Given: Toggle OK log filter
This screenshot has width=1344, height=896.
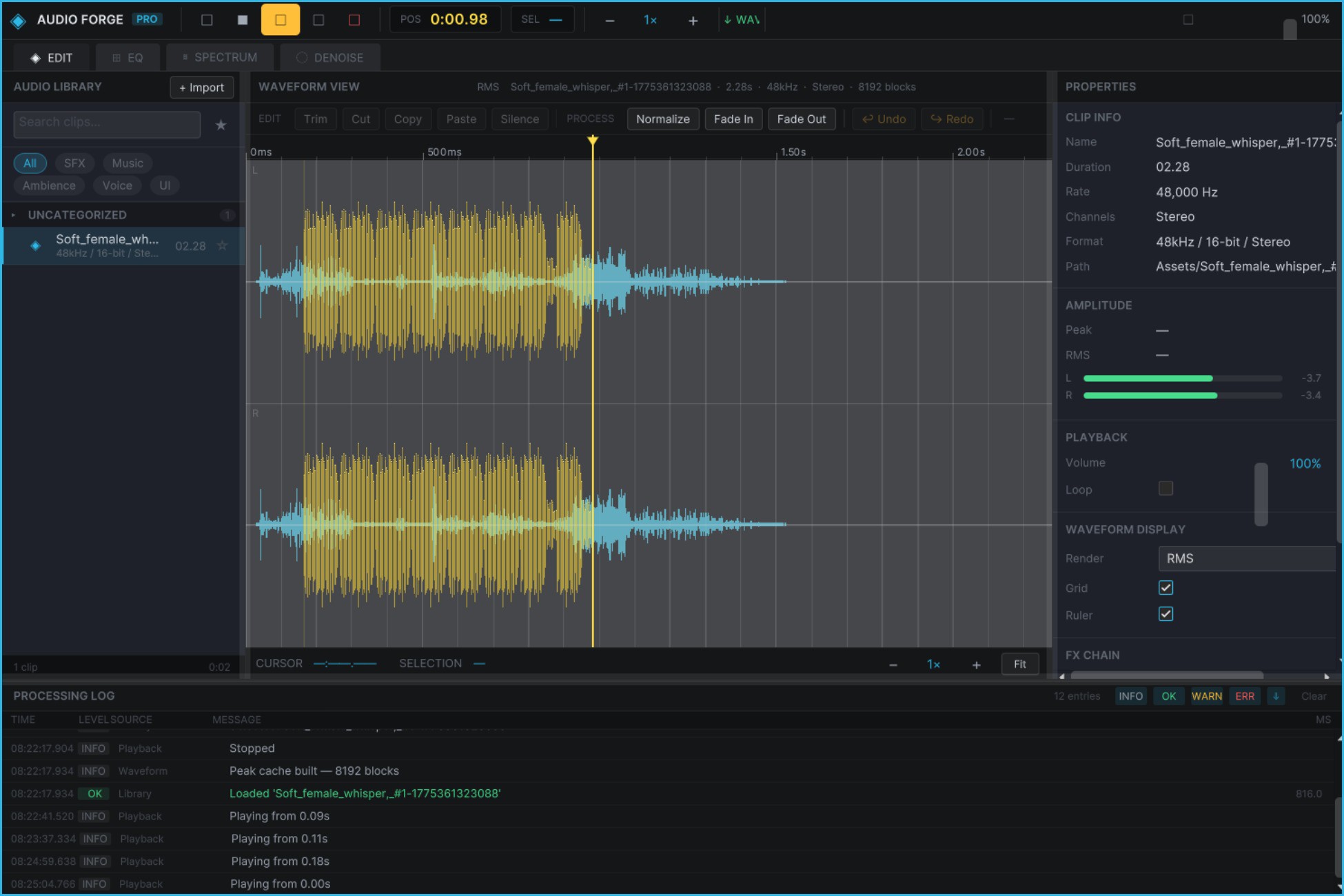Looking at the screenshot, I should coord(1169,696).
